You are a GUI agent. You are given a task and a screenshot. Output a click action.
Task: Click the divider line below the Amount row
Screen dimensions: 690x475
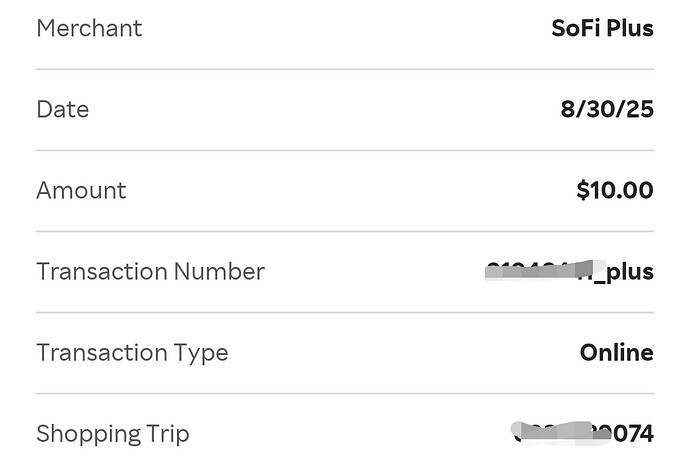345,231
